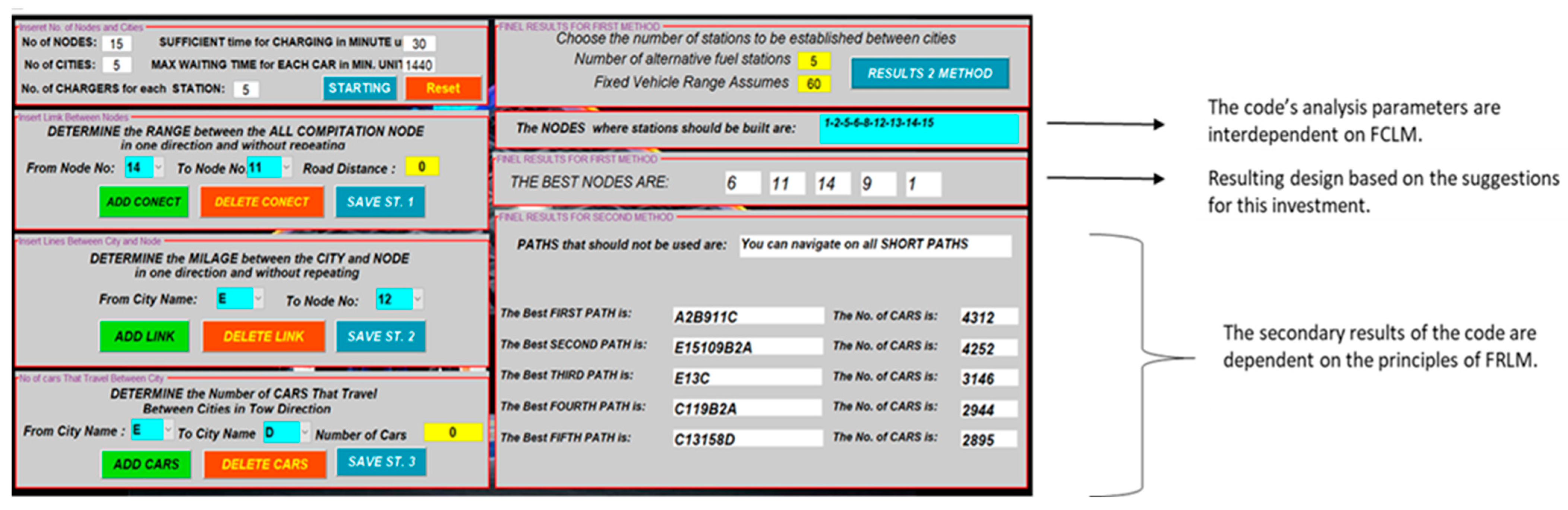Click the SAVE ST. 3 button
This screenshot has height=510, width=1568.
point(381,462)
